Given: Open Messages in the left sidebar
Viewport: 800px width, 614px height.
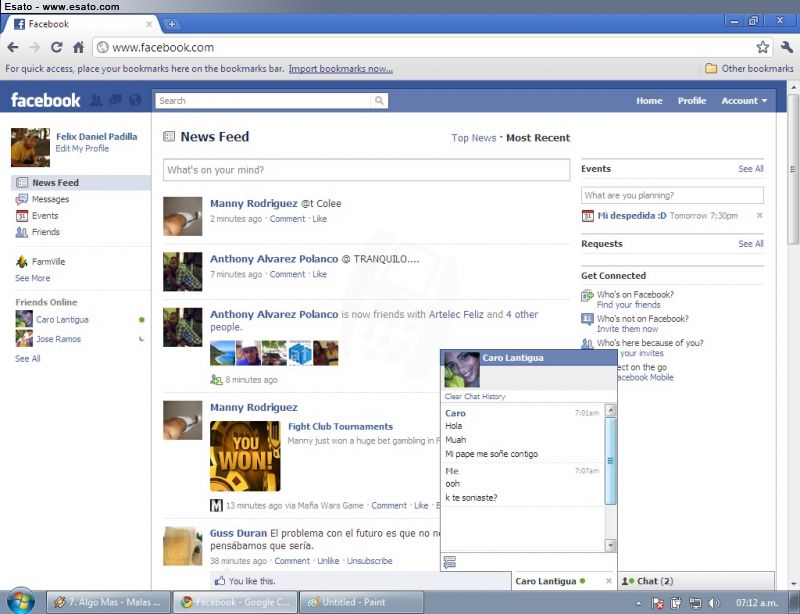Looking at the screenshot, I should click(x=50, y=199).
